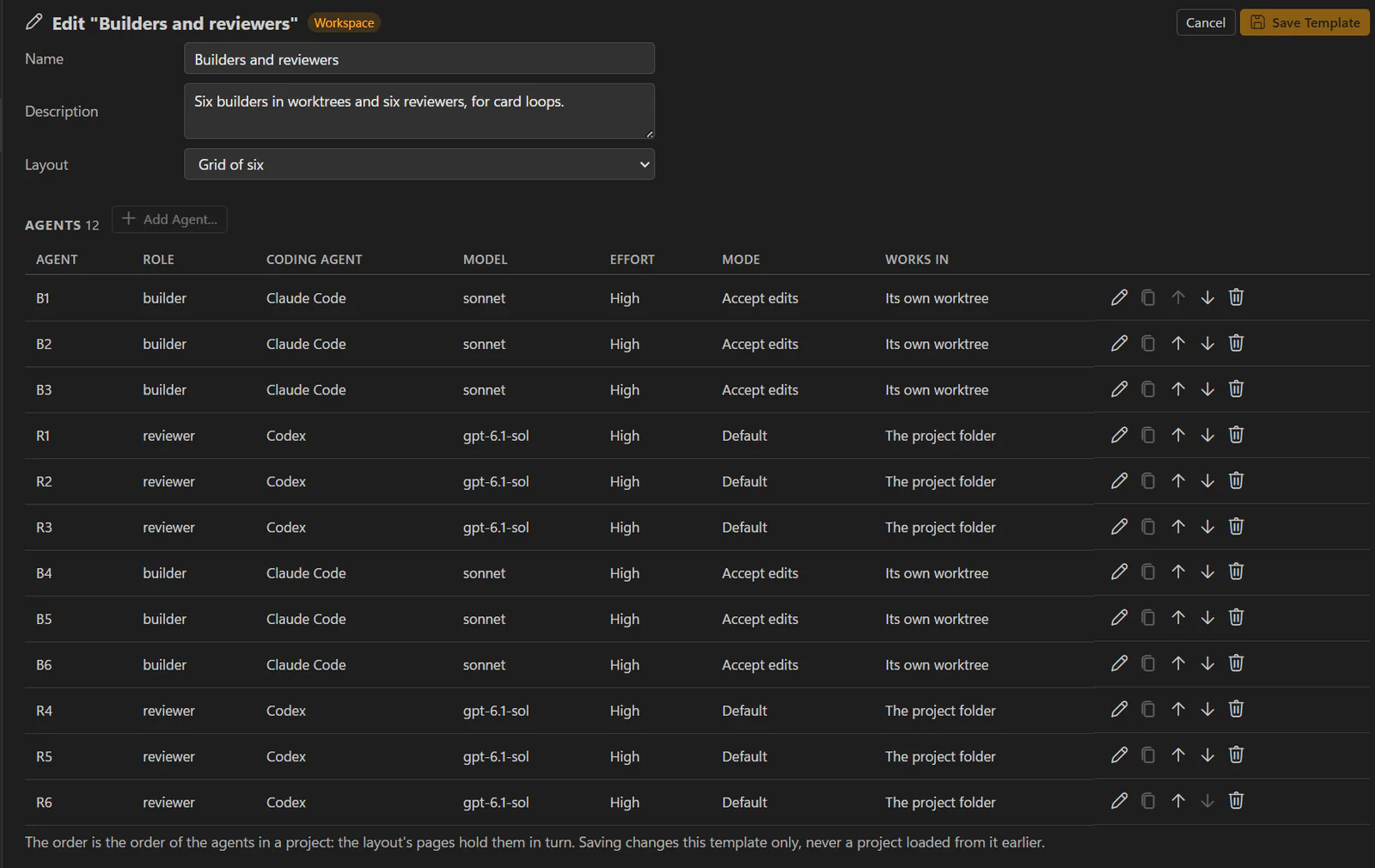Click into the Description text area
1375x868 pixels.
419,111
